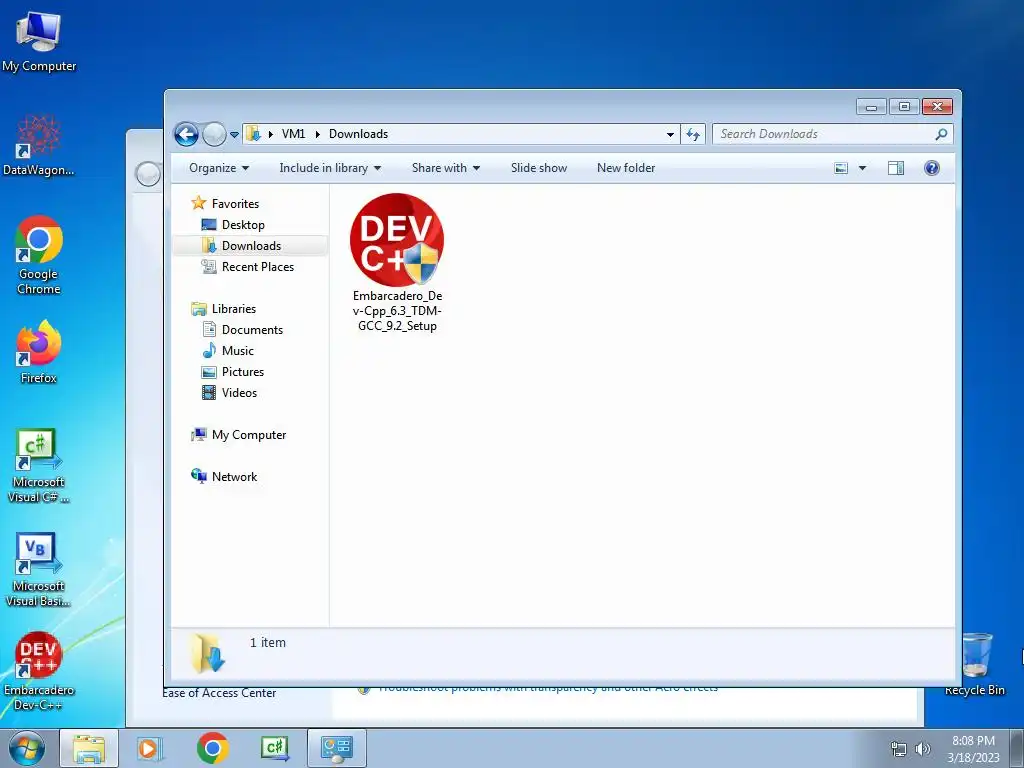Open My Computer desktop icon

(x=39, y=41)
